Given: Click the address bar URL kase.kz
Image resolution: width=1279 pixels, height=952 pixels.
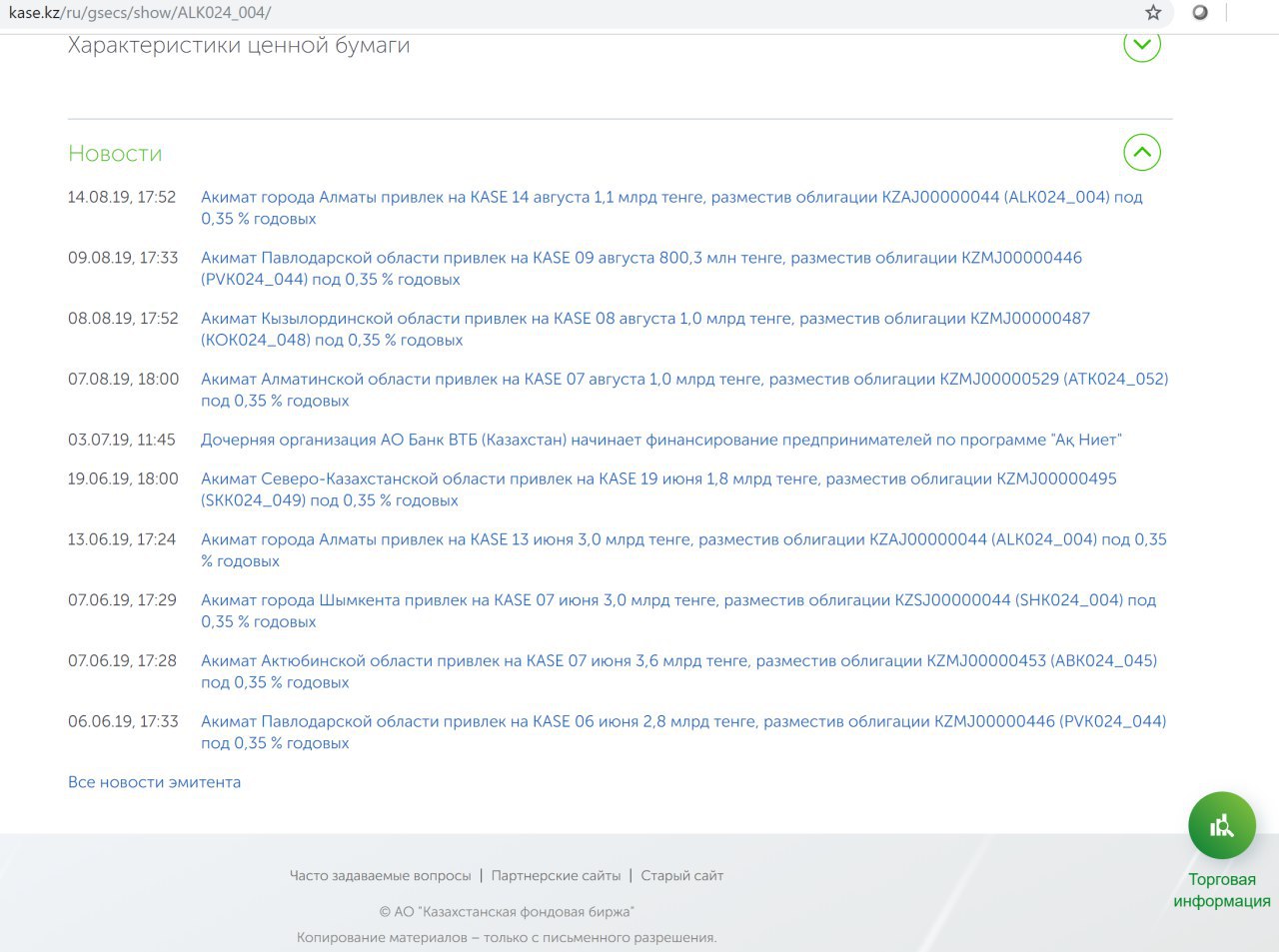Looking at the screenshot, I should pyautogui.click(x=140, y=13).
